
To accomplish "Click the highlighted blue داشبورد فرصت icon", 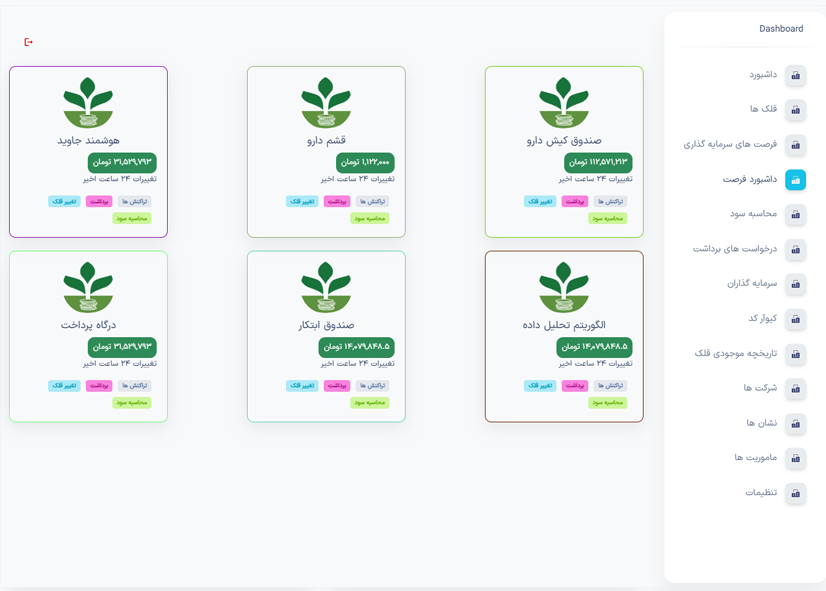I will [x=796, y=180].
